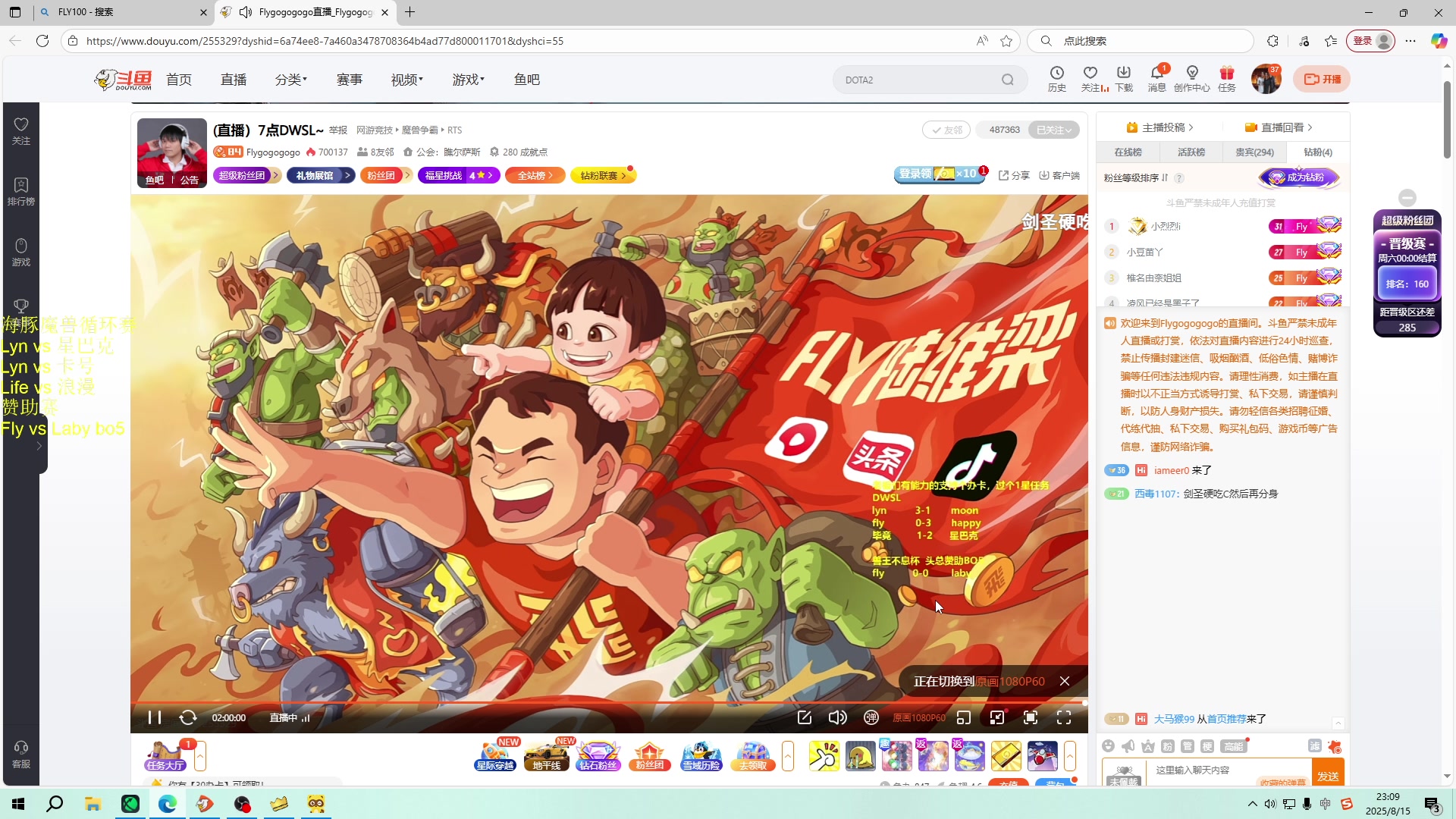Toggle the danmaku bullet comments icon
This screenshot has width=1456, height=819.
point(871,717)
